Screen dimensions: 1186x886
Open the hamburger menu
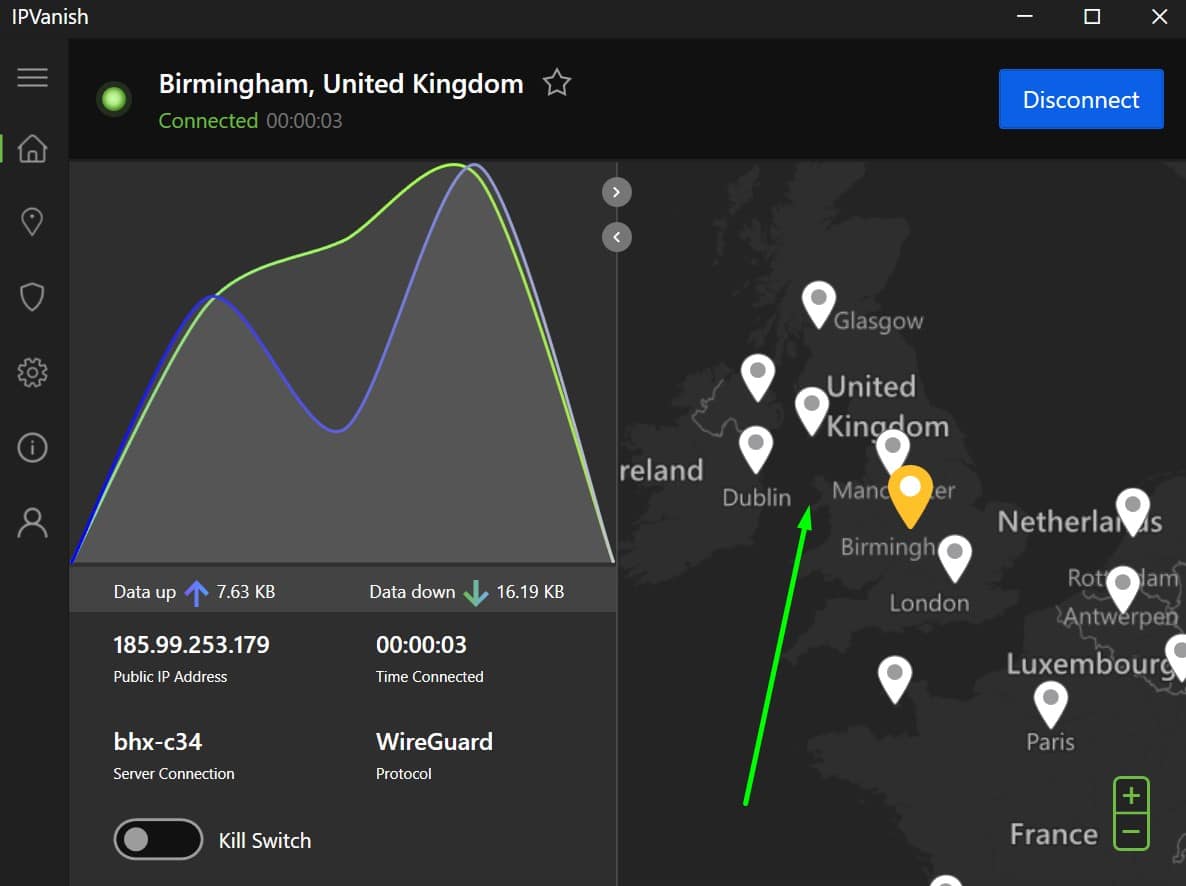[33, 77]
